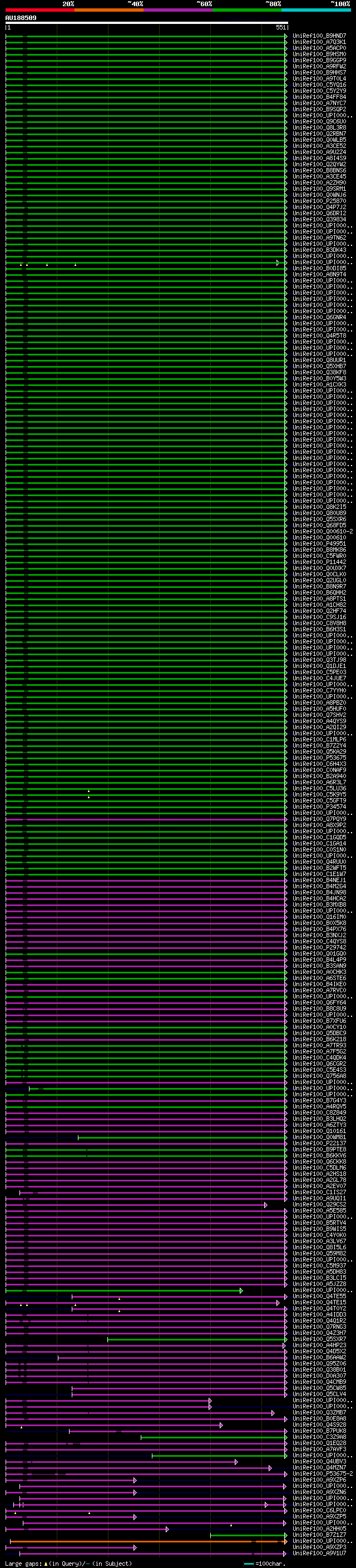Open hit UniRef100_B9HND7
This screenshot has height=1568, width=356.
pyautogui.click(x=319, y=36)
